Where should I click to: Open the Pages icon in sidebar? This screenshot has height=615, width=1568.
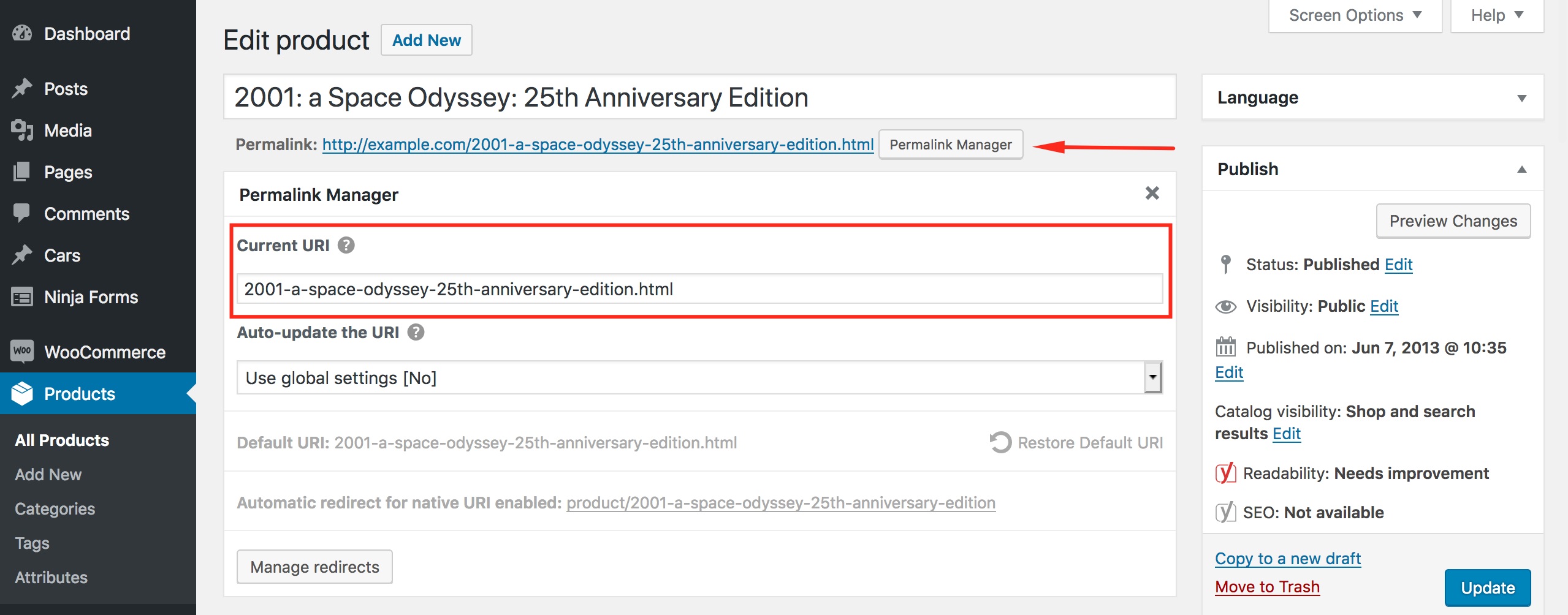[x=22, y=172]
